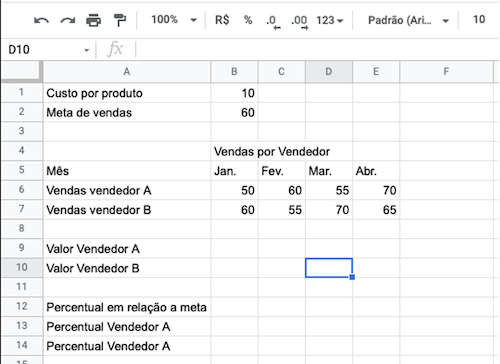500x364 pixels.
Task: Open the 100% zoom dropdown
Action: point(174,20)
